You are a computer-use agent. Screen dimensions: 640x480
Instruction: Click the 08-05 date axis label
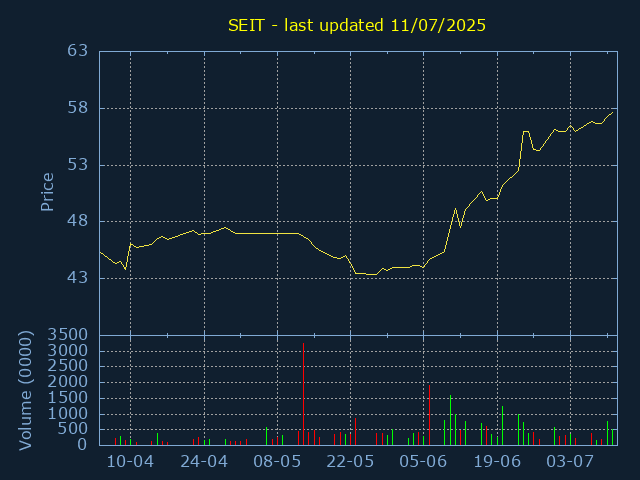click(x=277, y=462)
